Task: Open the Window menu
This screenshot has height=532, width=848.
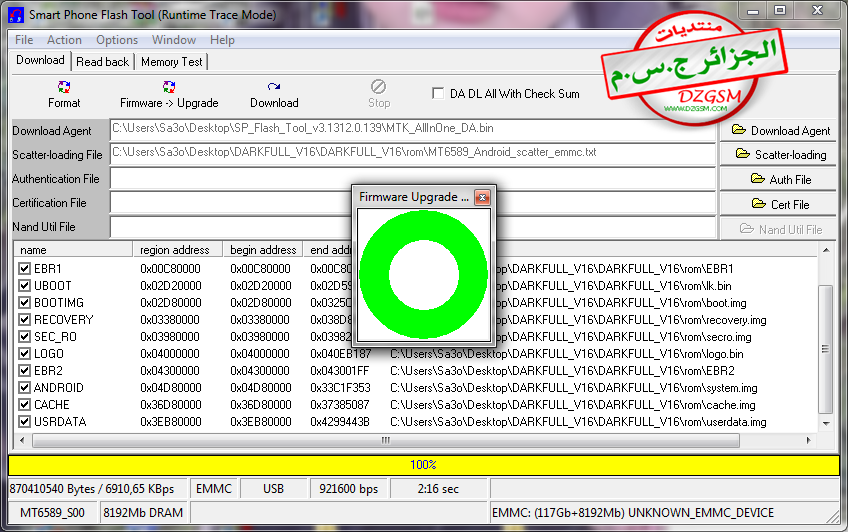Action: click(174, 40)
